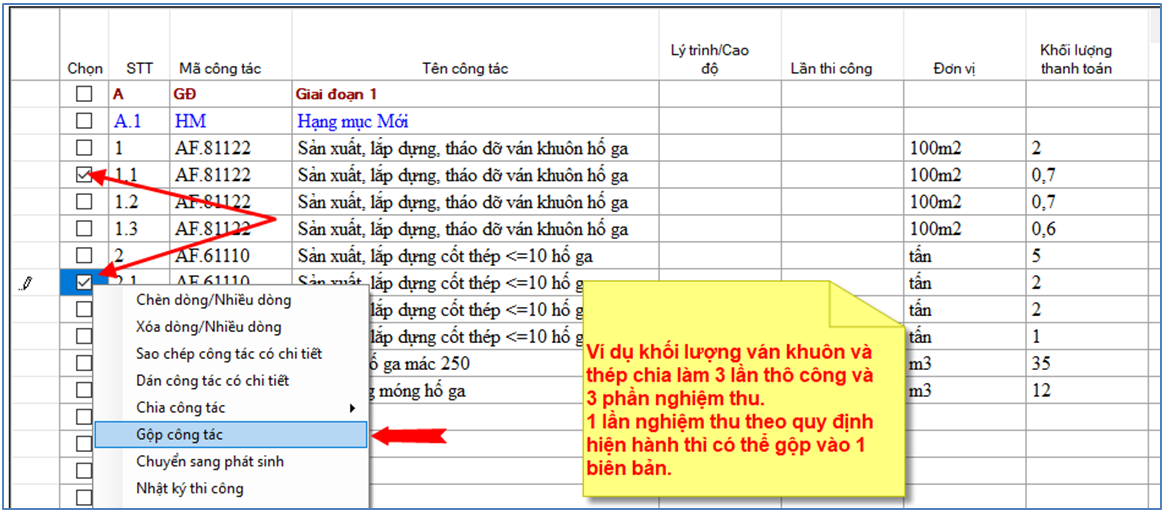
Task: Click the empty 'Lý trình/Cao độ' cell of row 1.2
Action: click(x=720, y=202)
